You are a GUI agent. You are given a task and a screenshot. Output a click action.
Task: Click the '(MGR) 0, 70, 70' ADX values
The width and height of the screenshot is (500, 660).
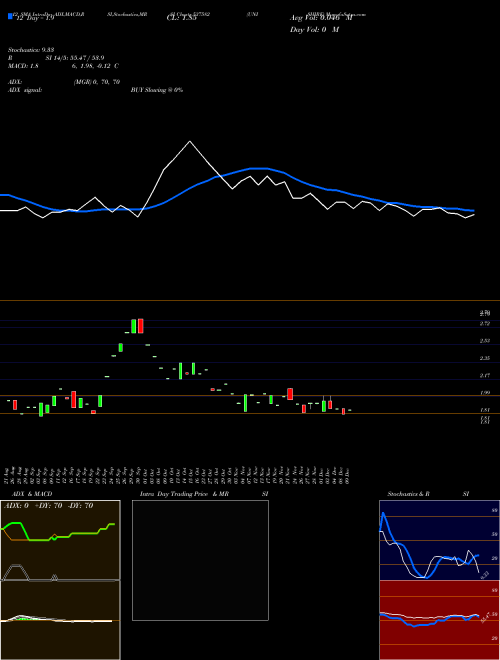point(97,82)
